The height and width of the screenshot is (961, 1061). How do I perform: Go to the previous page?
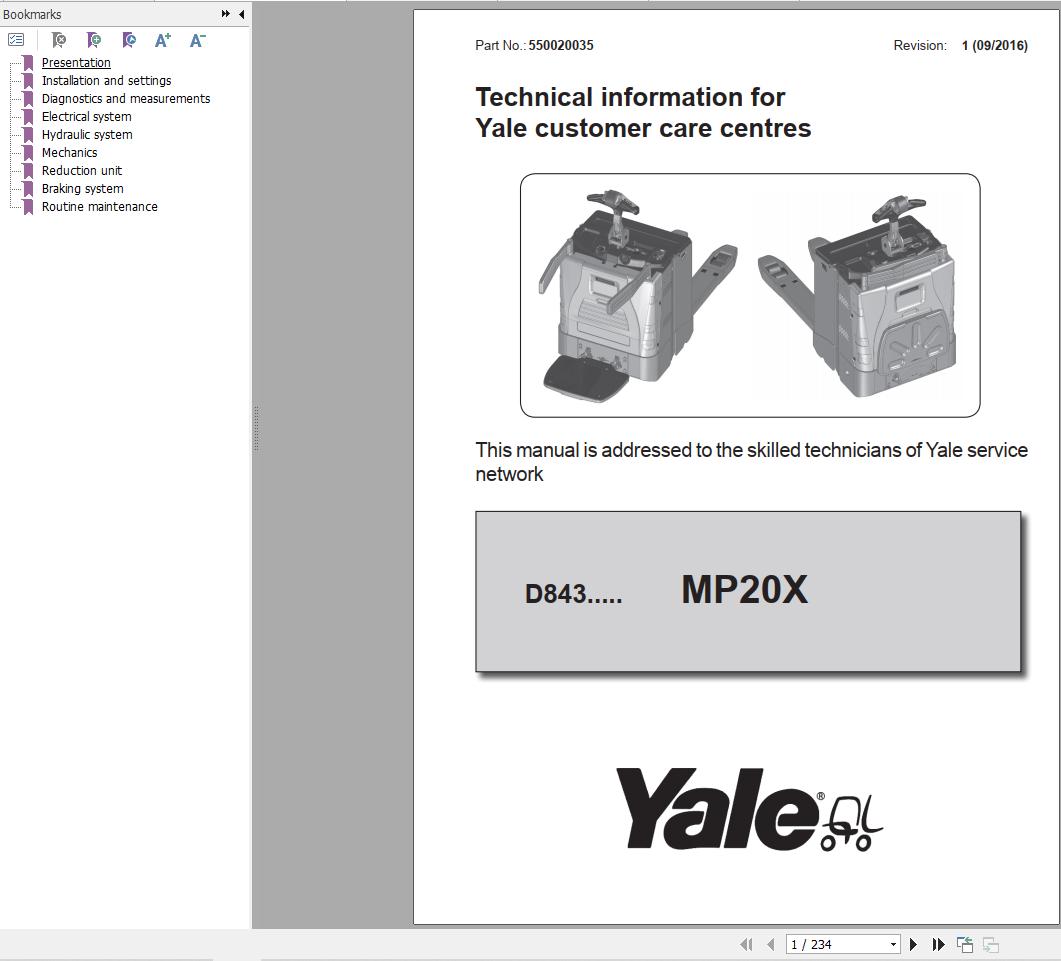[771, 944]
